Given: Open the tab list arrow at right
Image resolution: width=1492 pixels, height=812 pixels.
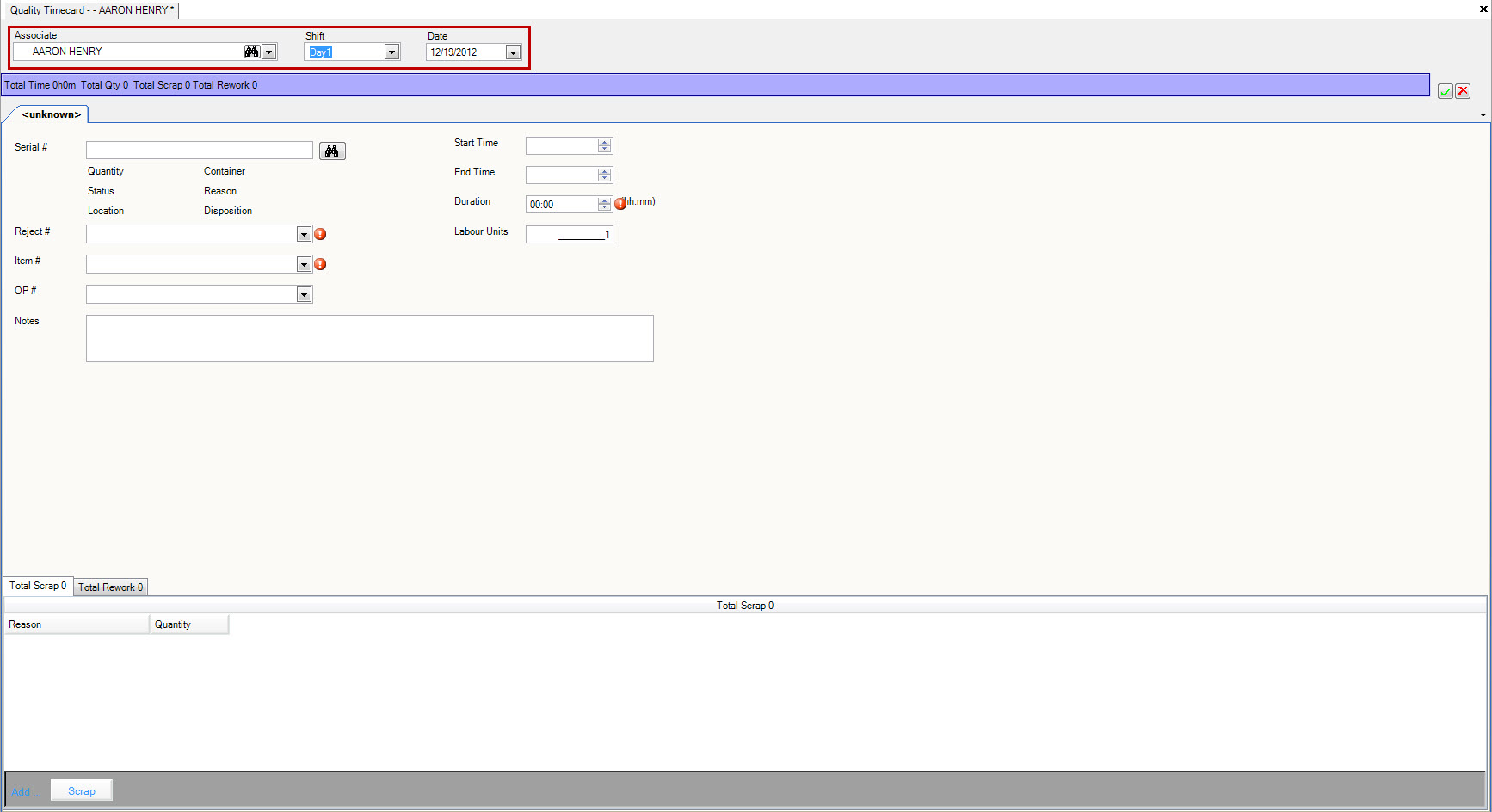Looking at the screenshot, I should point(1483,114).
